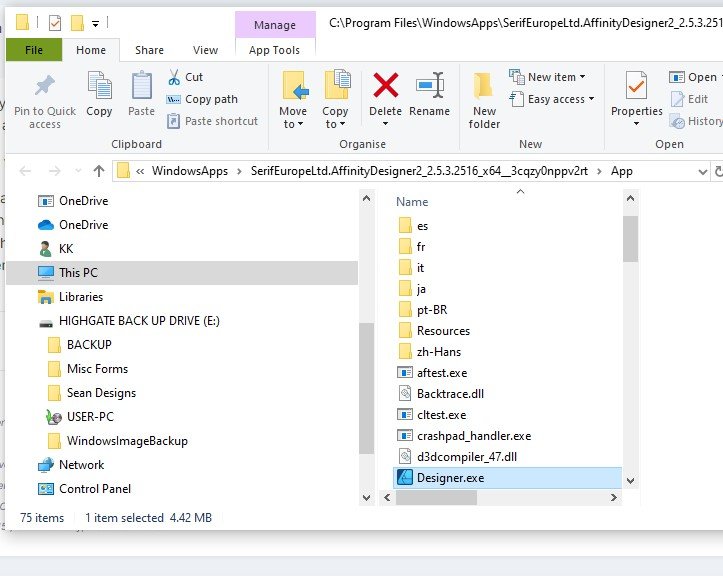This screenshot has height=583, width=723.
Task: Delete the selected file
Action: (385, 95)
